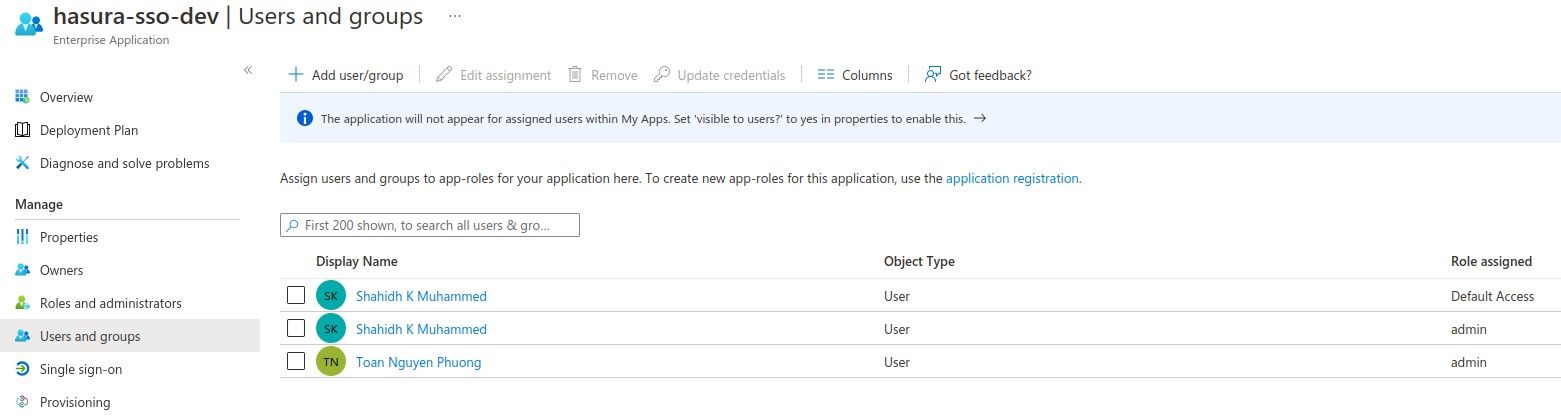Sort by Object Type column header

(x=919, y=262)
